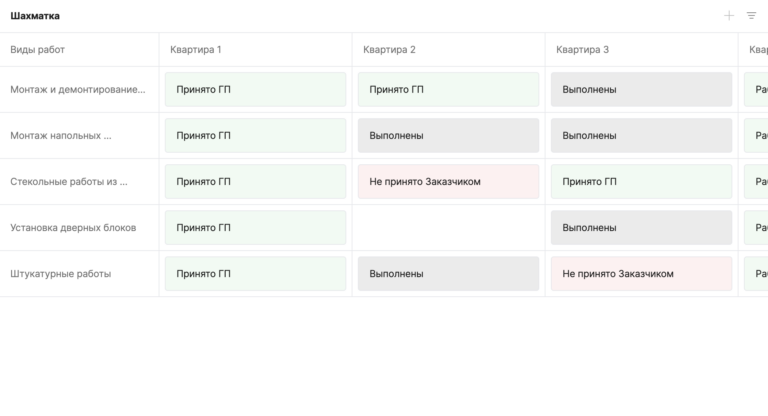Click empty cell for Установка дверных блоков, Квартира 2
Screen dimensions: 768x416
coord(448,228)
